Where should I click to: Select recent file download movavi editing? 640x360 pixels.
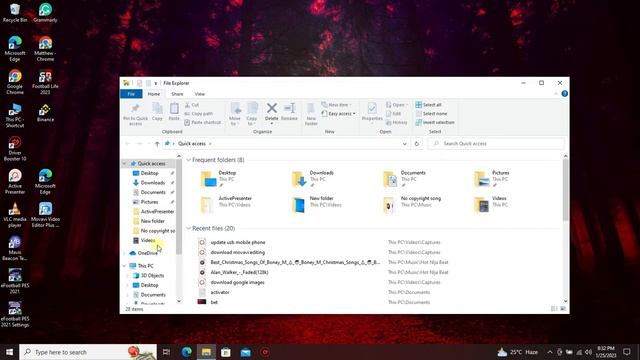238,253
